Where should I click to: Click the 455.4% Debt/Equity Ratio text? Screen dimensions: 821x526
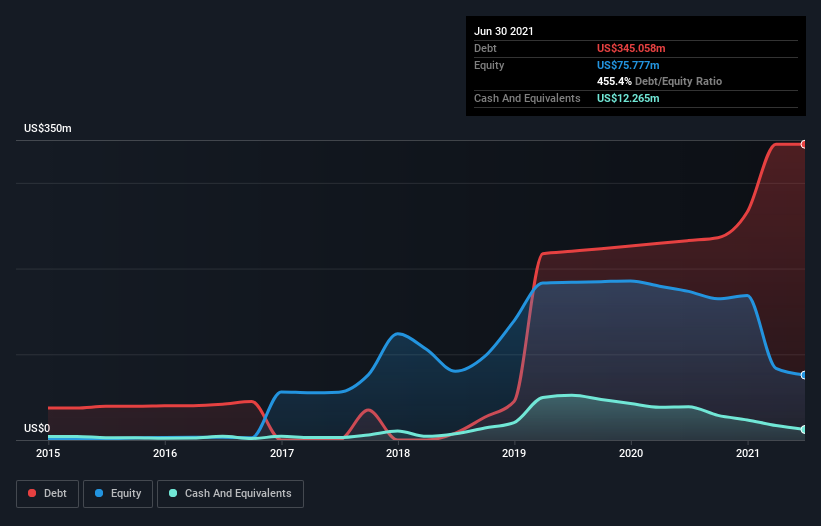point(659,82)
